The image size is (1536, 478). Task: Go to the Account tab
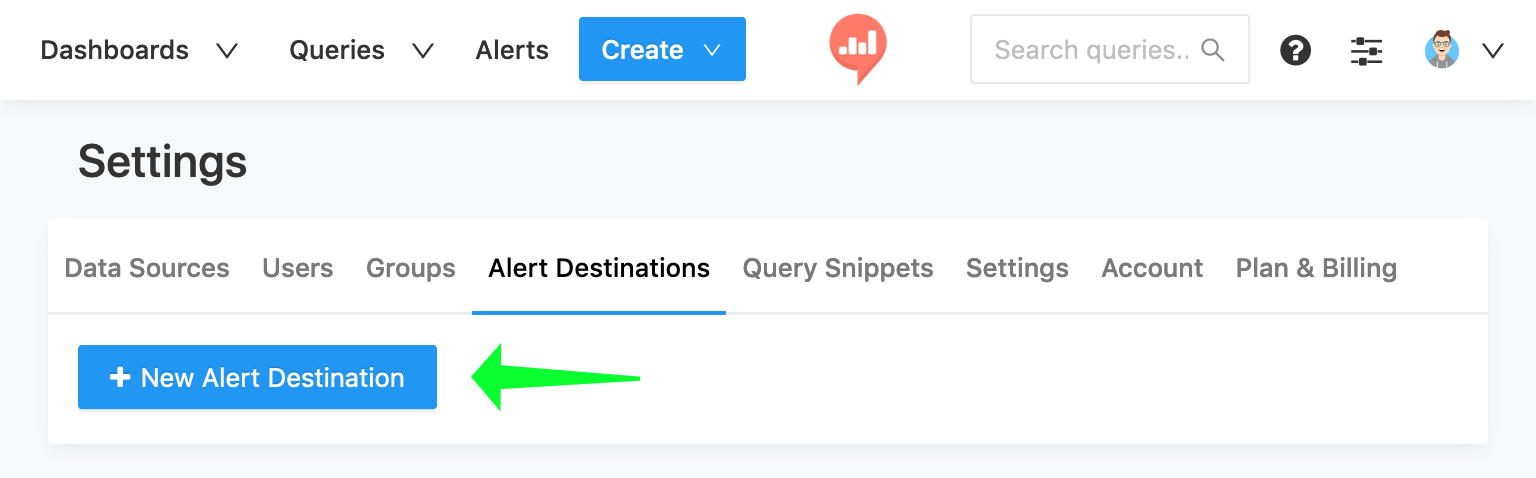point(1152,268)
